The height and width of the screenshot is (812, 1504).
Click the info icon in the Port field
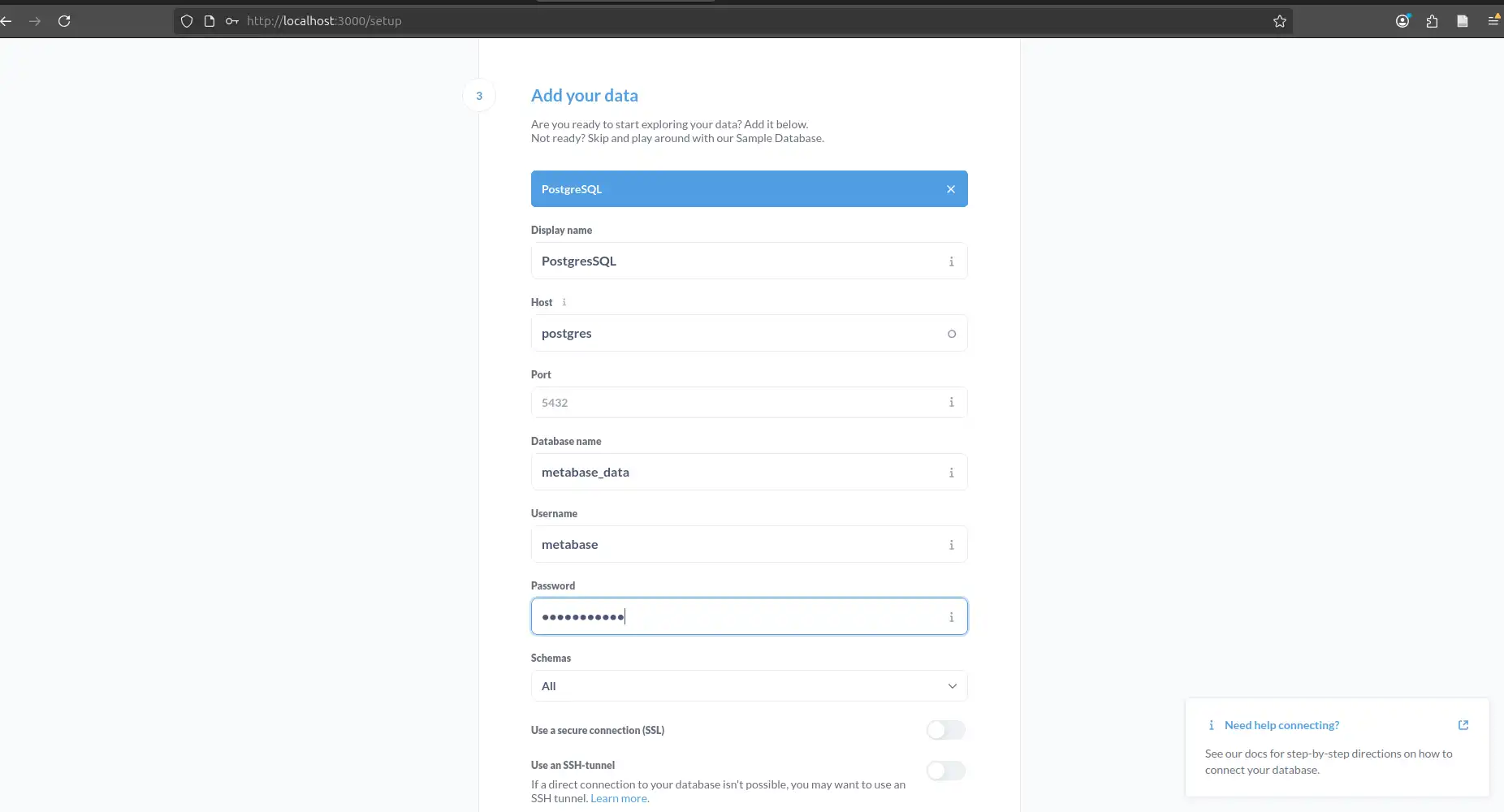pos(951,402)
